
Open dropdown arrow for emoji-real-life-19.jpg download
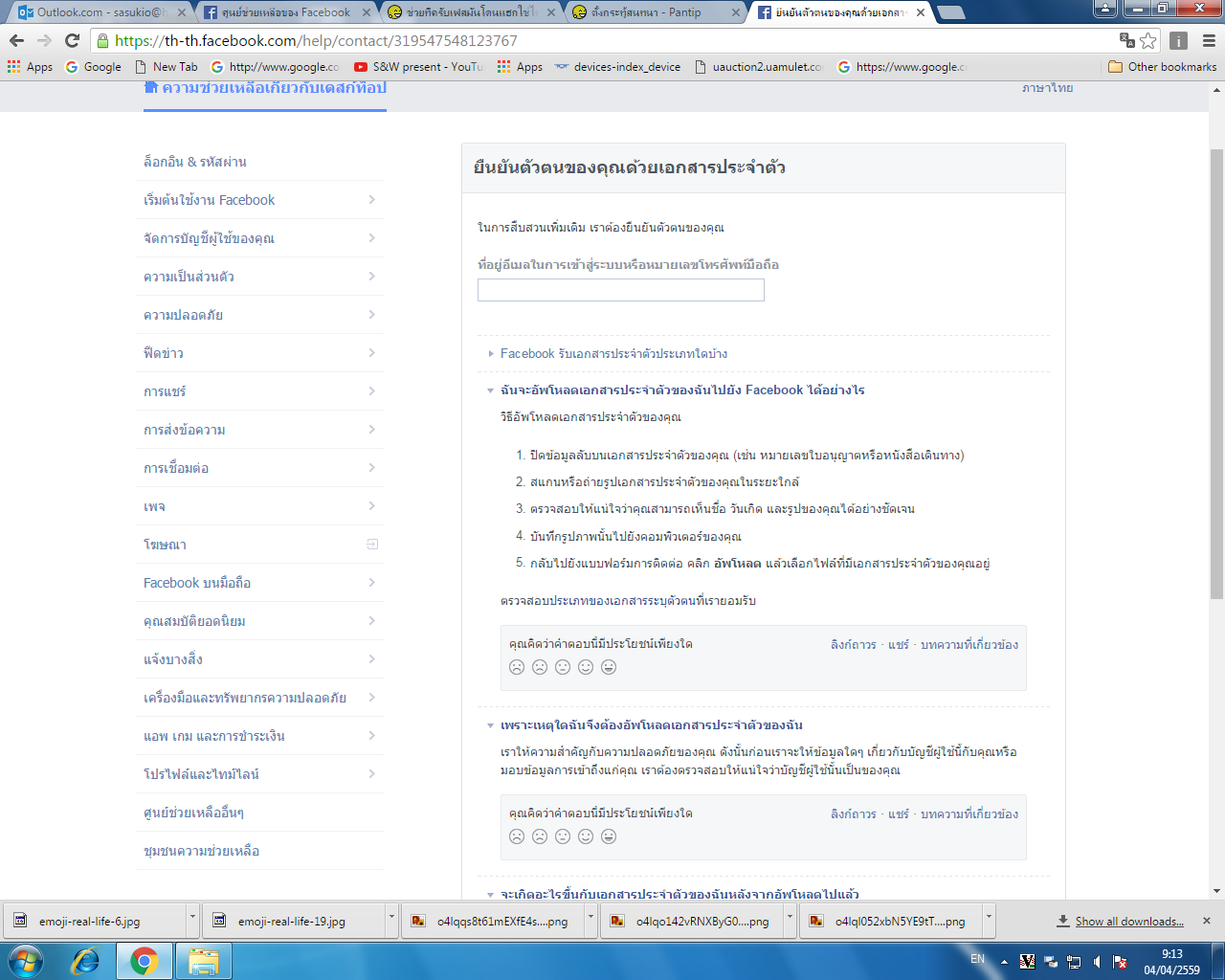391,920
